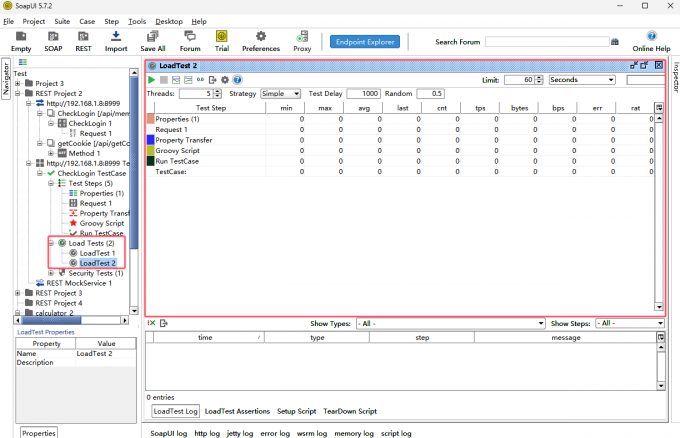Click the blue swatch for Property Transfer
Image resolution: width=680 pixels, height=438 pixels.
(150, 140)
